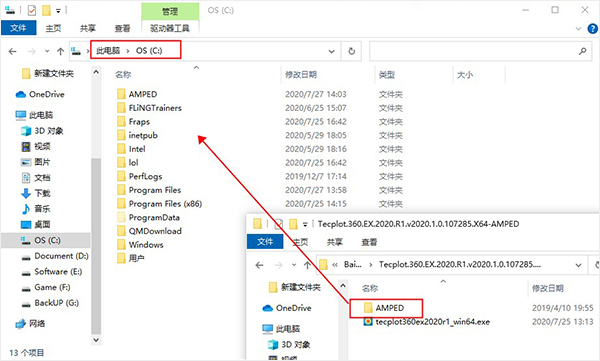Open 主页 tab in Tecplot folder window
Viewport: 600px width, 361px height.
click(x=300, y=242)
